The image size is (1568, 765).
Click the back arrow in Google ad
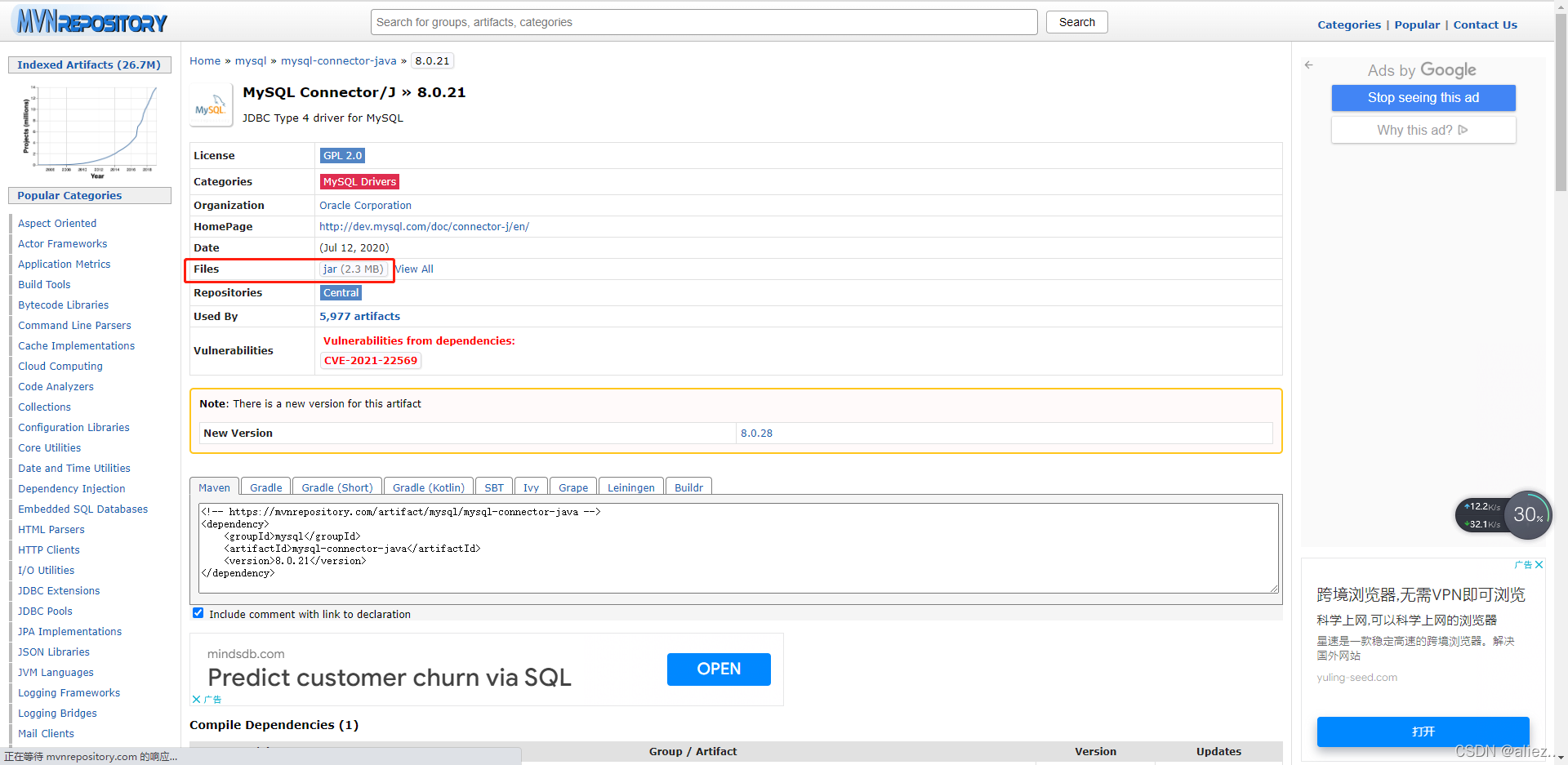[x=1308, y=64]
